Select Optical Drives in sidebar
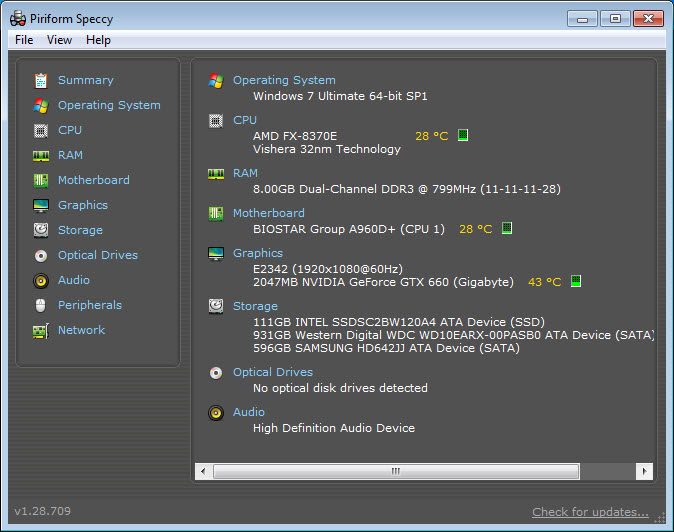Viewport: 674px width, 532px height. pos(98,255)
